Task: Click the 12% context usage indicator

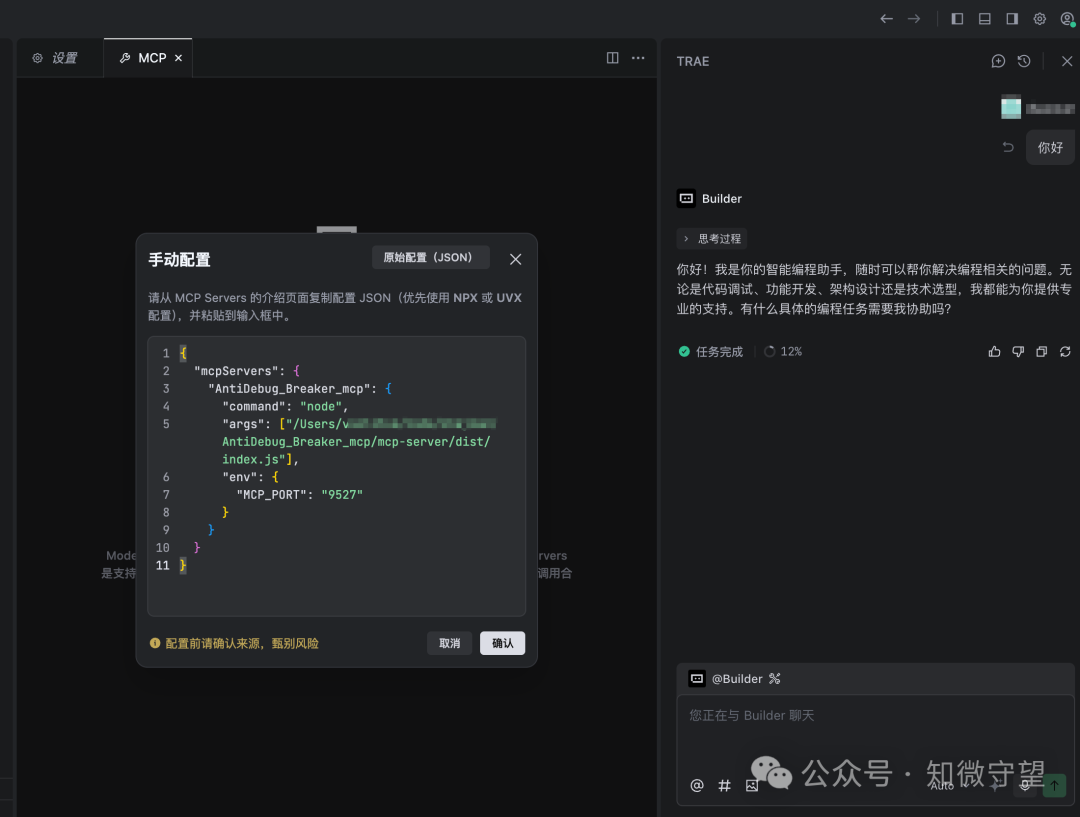Action: click(x=783, y=352)
